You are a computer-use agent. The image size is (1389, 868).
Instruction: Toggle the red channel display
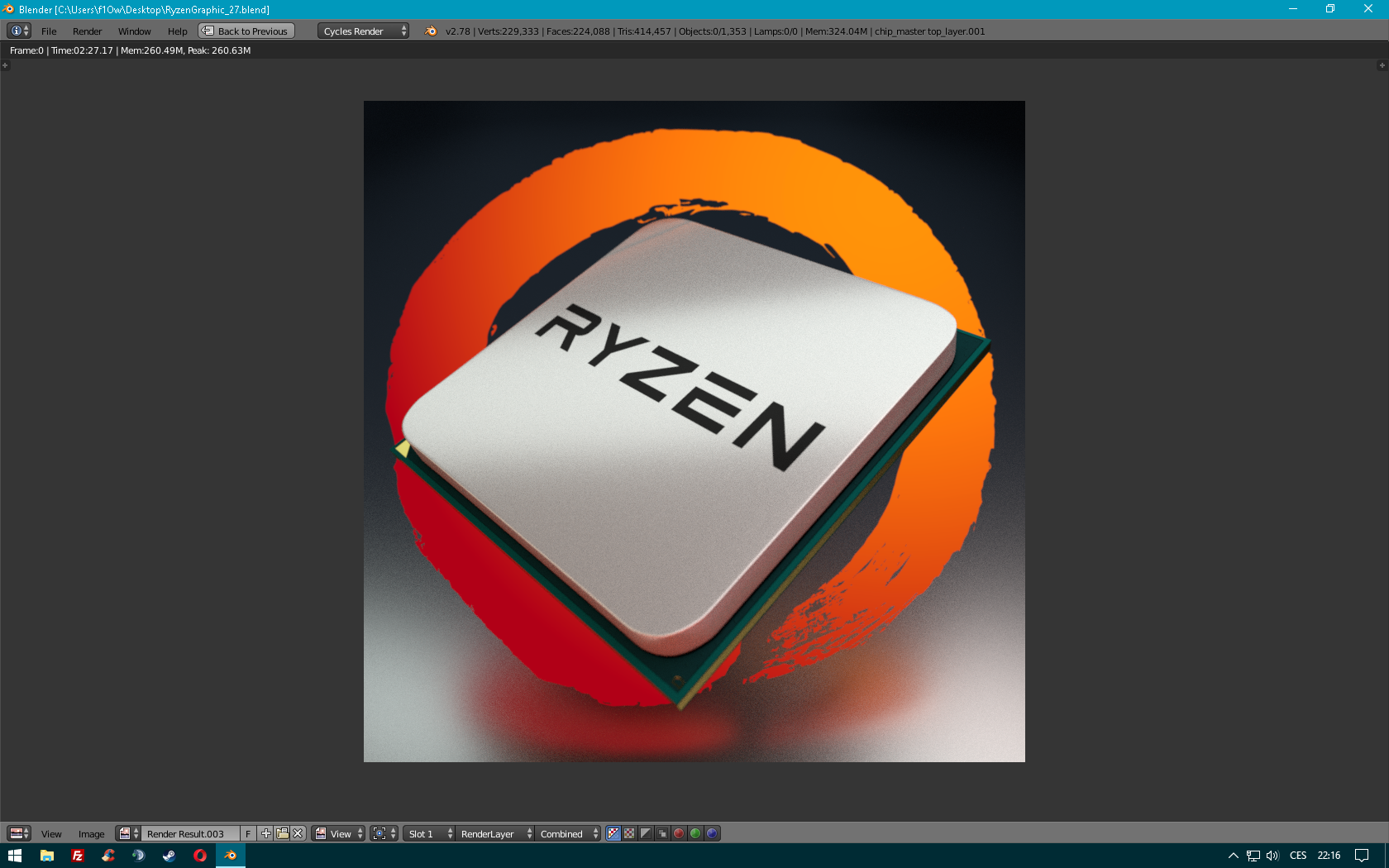pyautogui.click(x=679, y=833)
